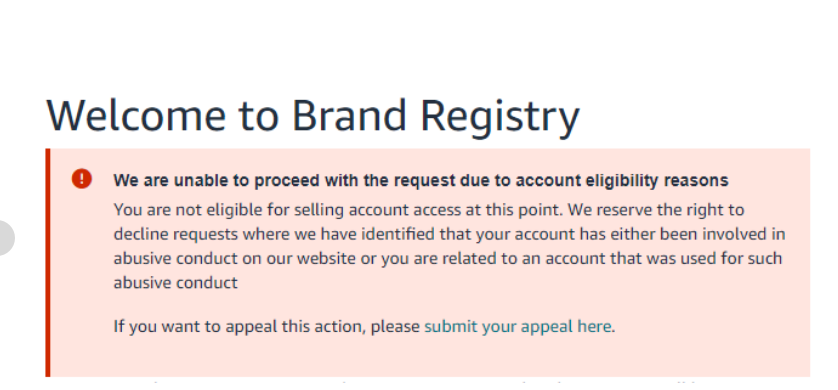
Task: Click the word Brand in the heading
Action: (351, 116)
